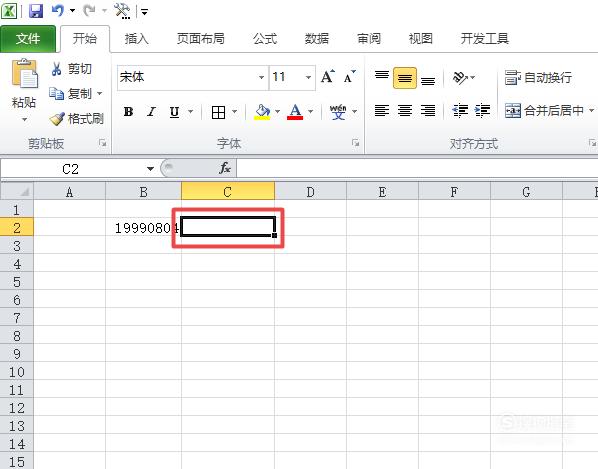Switch to the Insert (插入) tab
Viewport: 598px width, 469px height.
coord(136,39)
